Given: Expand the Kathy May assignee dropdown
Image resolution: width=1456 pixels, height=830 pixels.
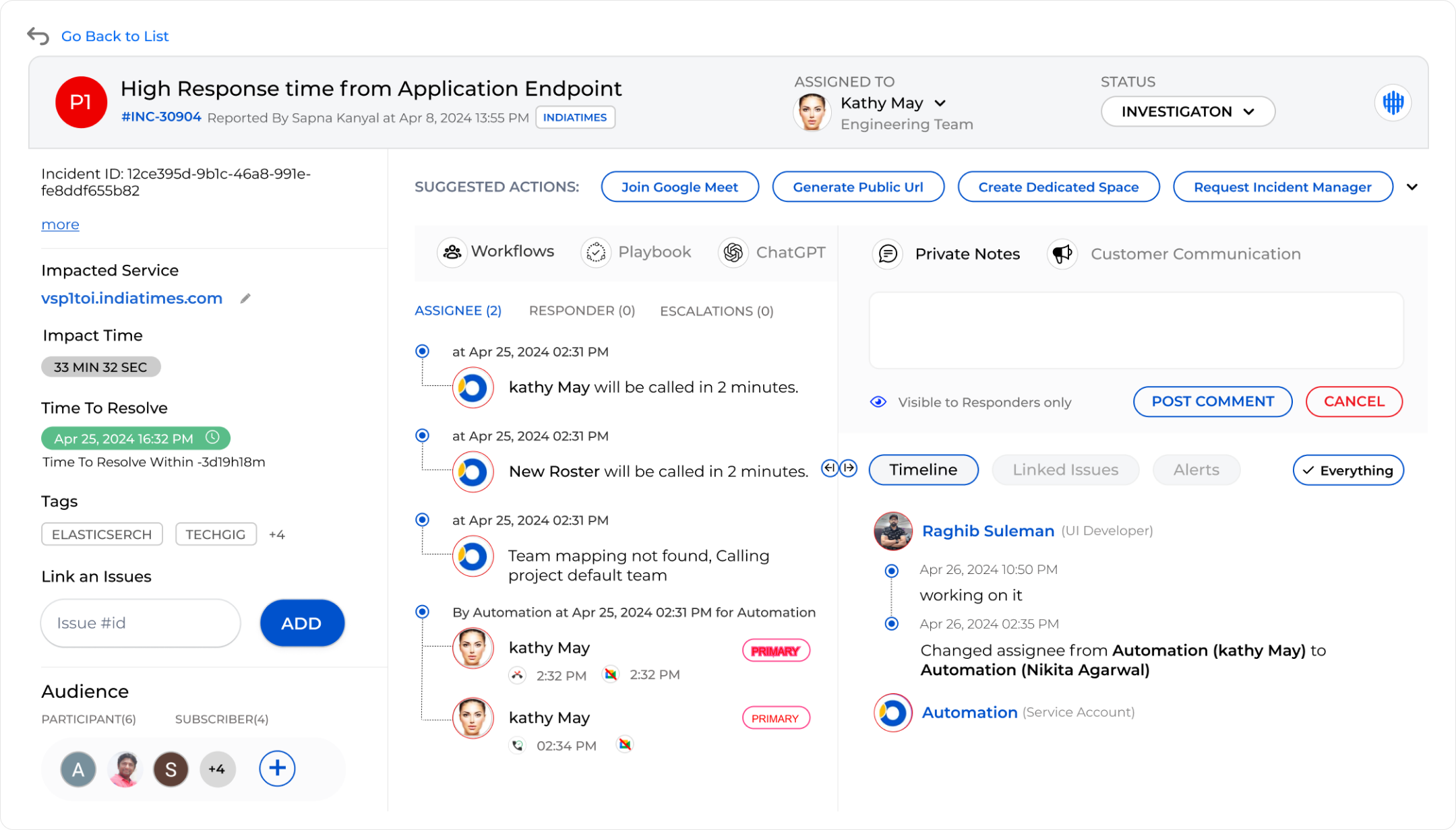Looking at the screenshot, I should coord(940,103).
